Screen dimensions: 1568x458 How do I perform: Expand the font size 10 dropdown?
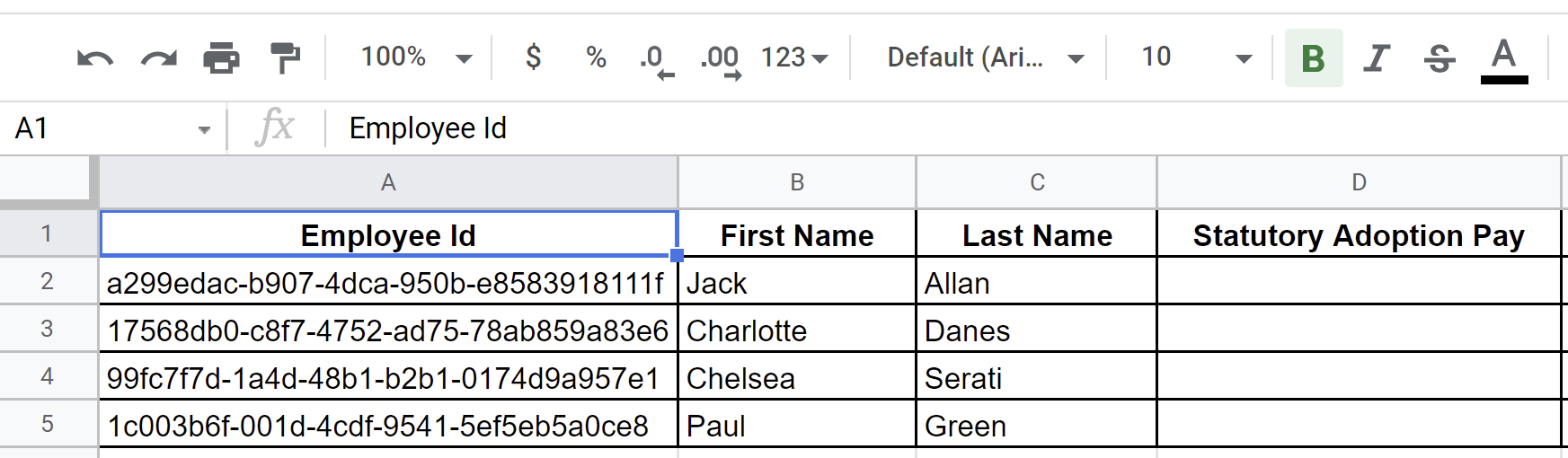(1197, 57)
